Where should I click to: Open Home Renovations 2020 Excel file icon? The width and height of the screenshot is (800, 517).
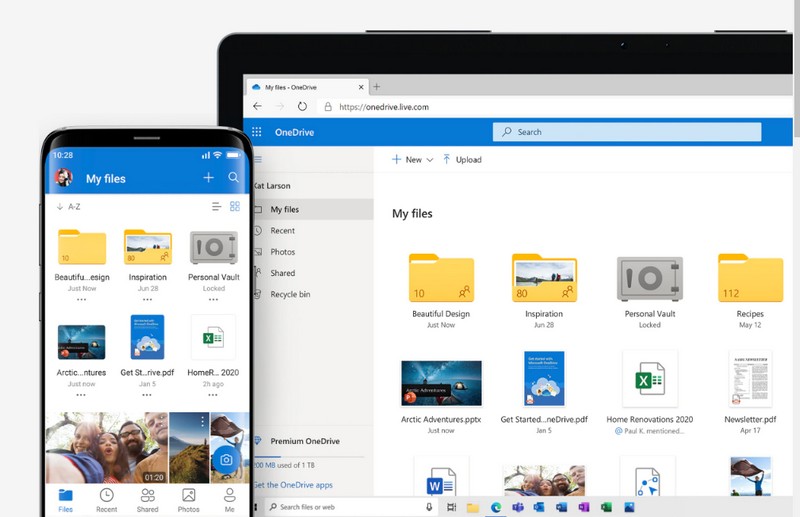(649, 380)
